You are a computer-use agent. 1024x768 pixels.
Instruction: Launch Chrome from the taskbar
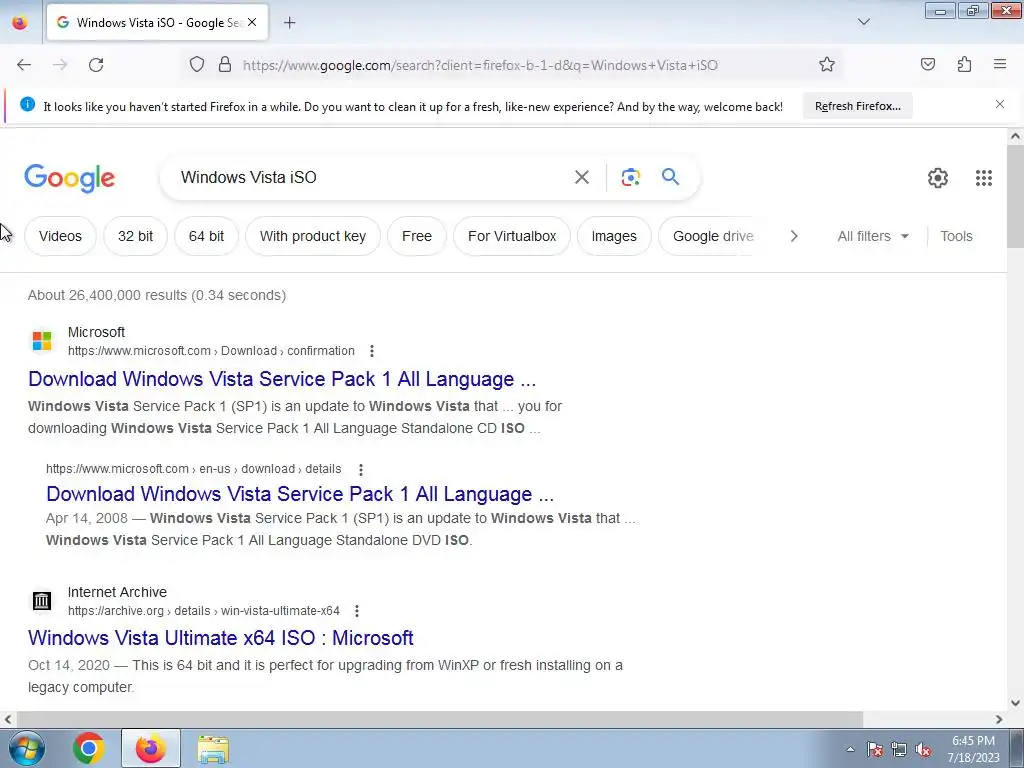click(x=88, y=748)
